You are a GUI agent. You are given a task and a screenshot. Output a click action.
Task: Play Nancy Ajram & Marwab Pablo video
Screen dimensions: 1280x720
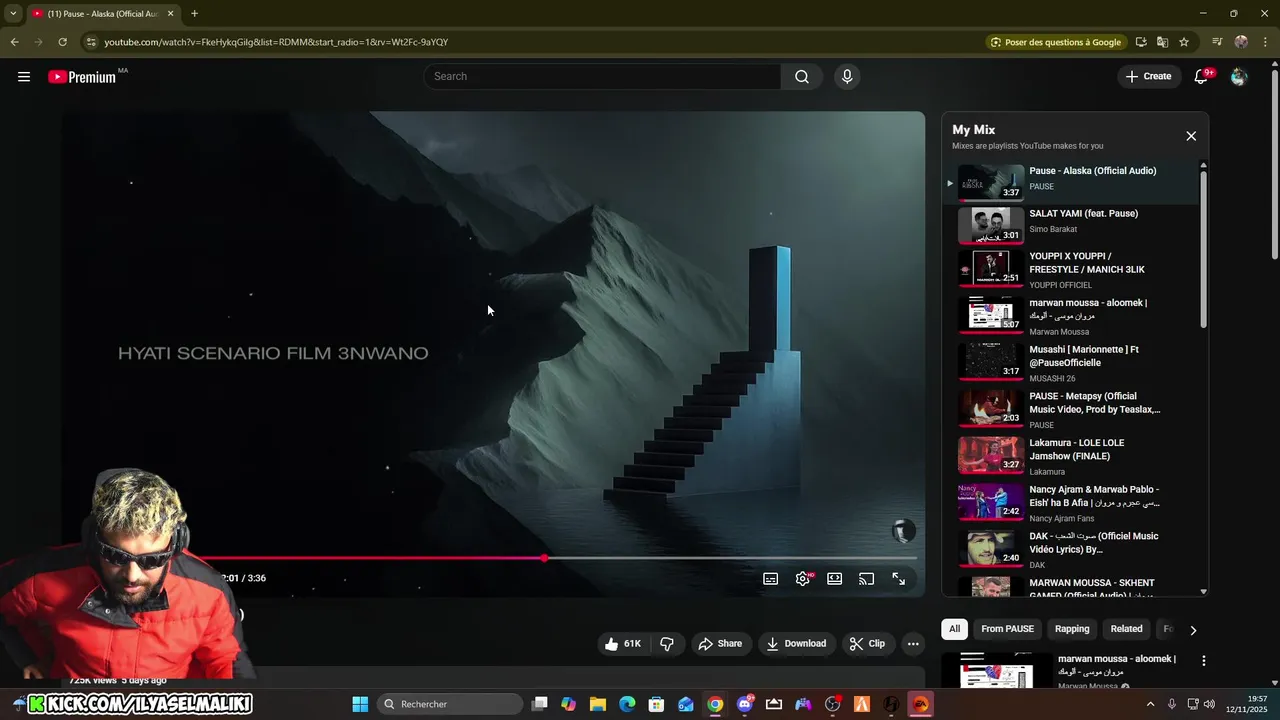click(1071, 502)
